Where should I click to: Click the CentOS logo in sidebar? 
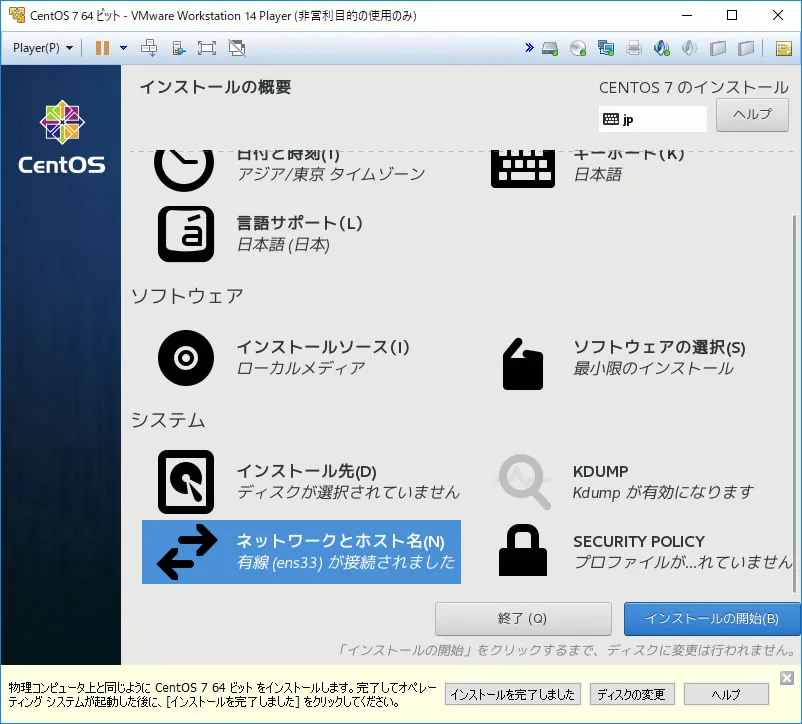pos(62,137)
